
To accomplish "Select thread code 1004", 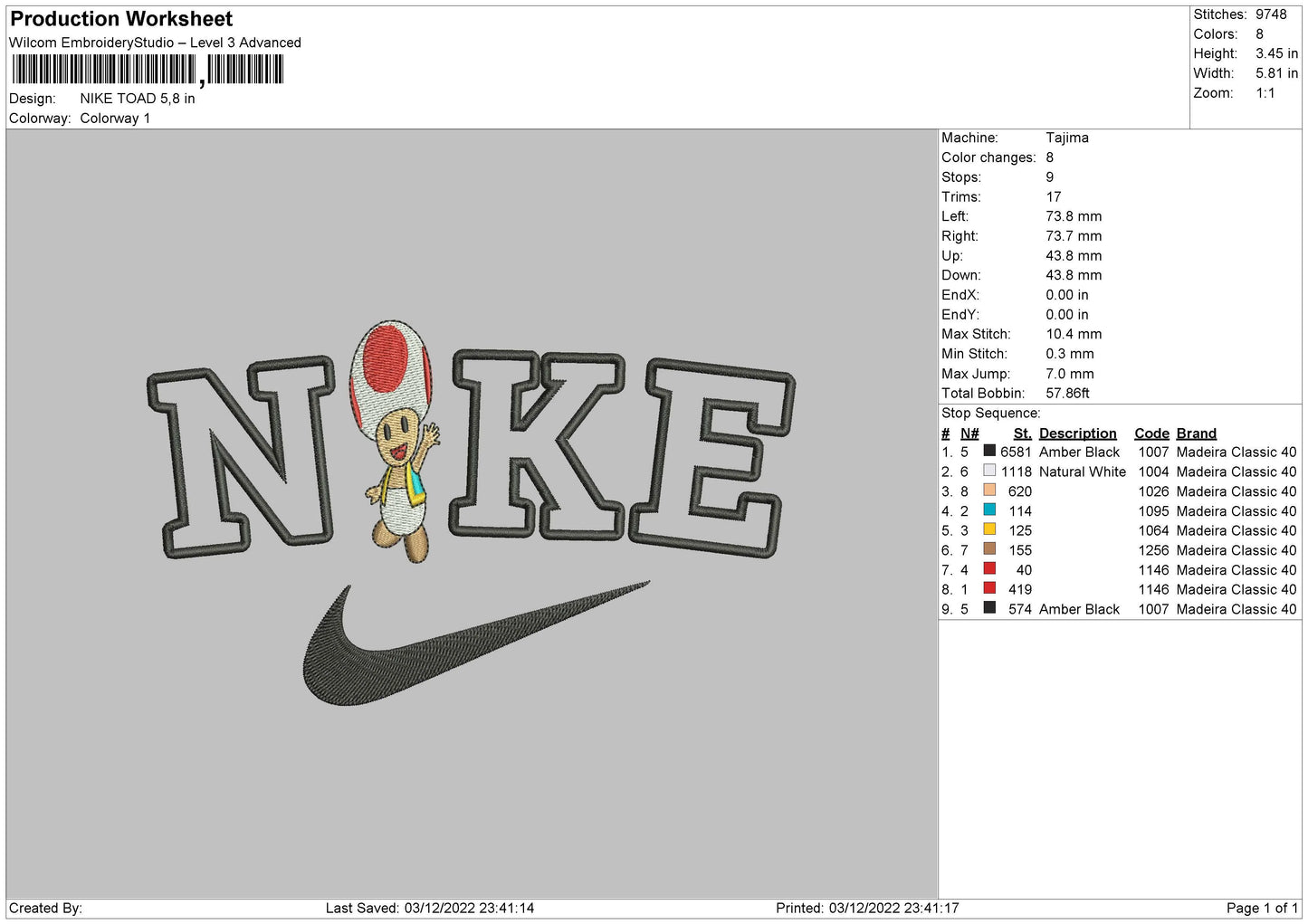I will (x=1153, y=472).
